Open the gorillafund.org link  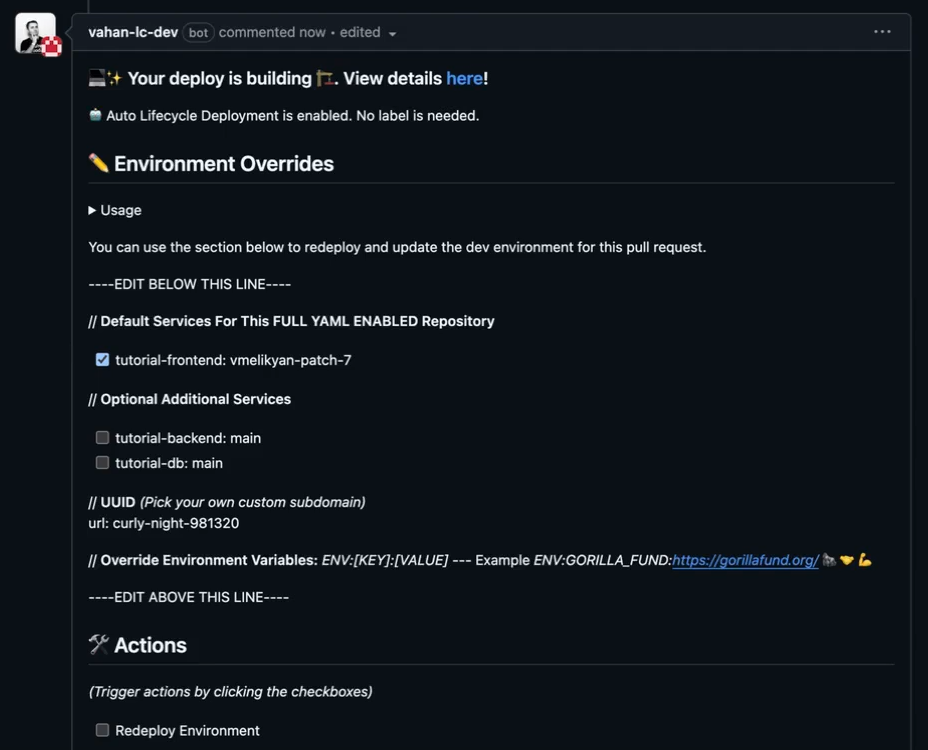745,560
